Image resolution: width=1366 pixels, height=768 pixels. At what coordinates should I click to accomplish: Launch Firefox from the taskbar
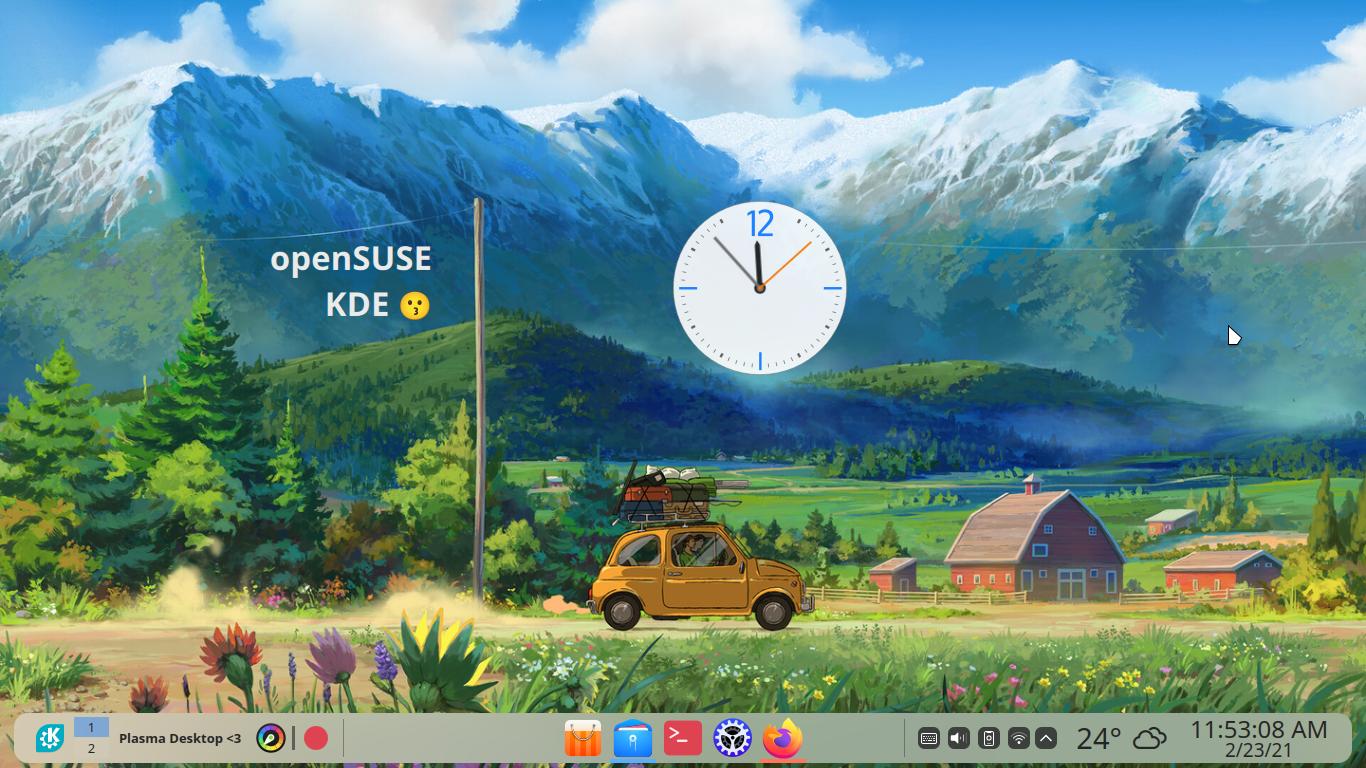[782, 738]
